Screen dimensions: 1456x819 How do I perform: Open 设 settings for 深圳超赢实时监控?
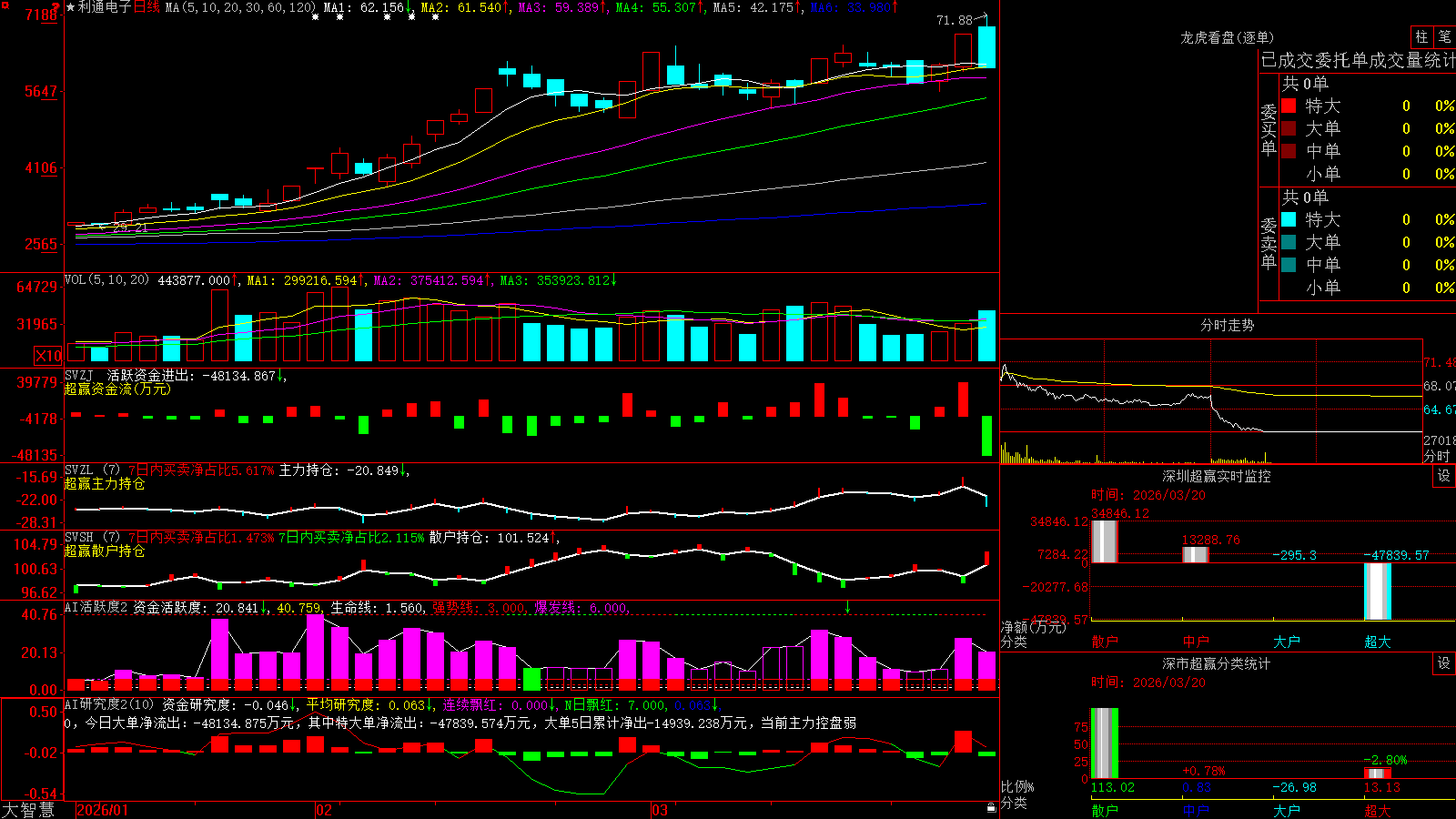[1444, 476]
